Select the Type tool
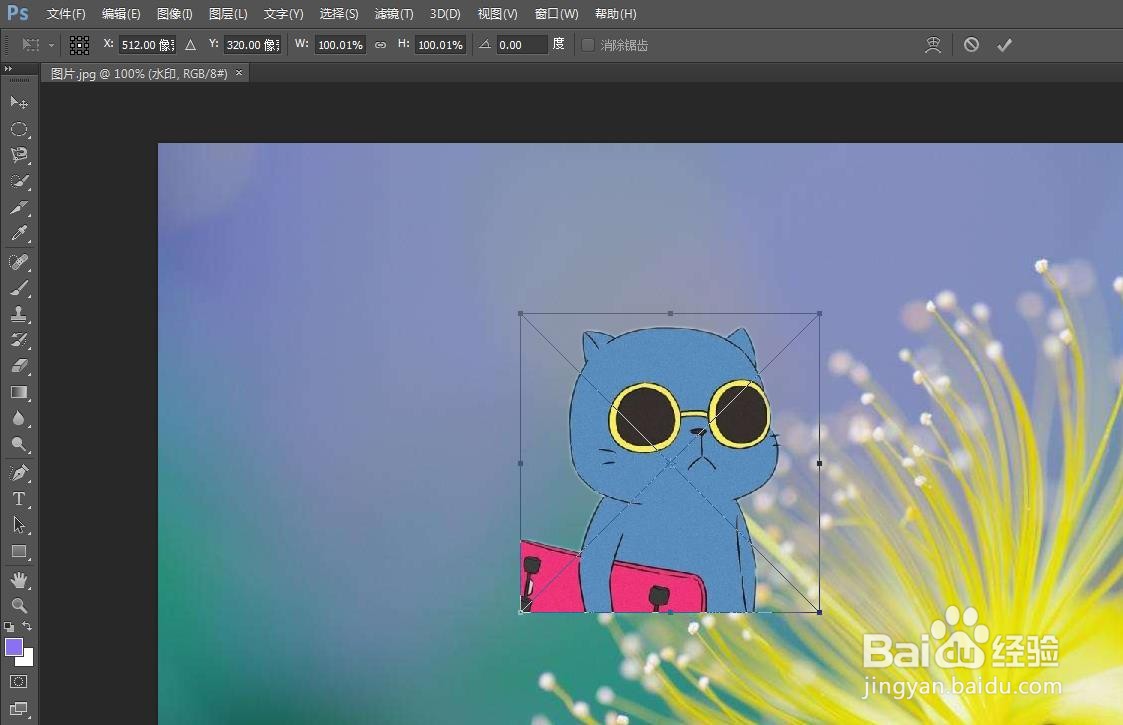Viewport: 1123px width, 725px height. click(19, 499)
